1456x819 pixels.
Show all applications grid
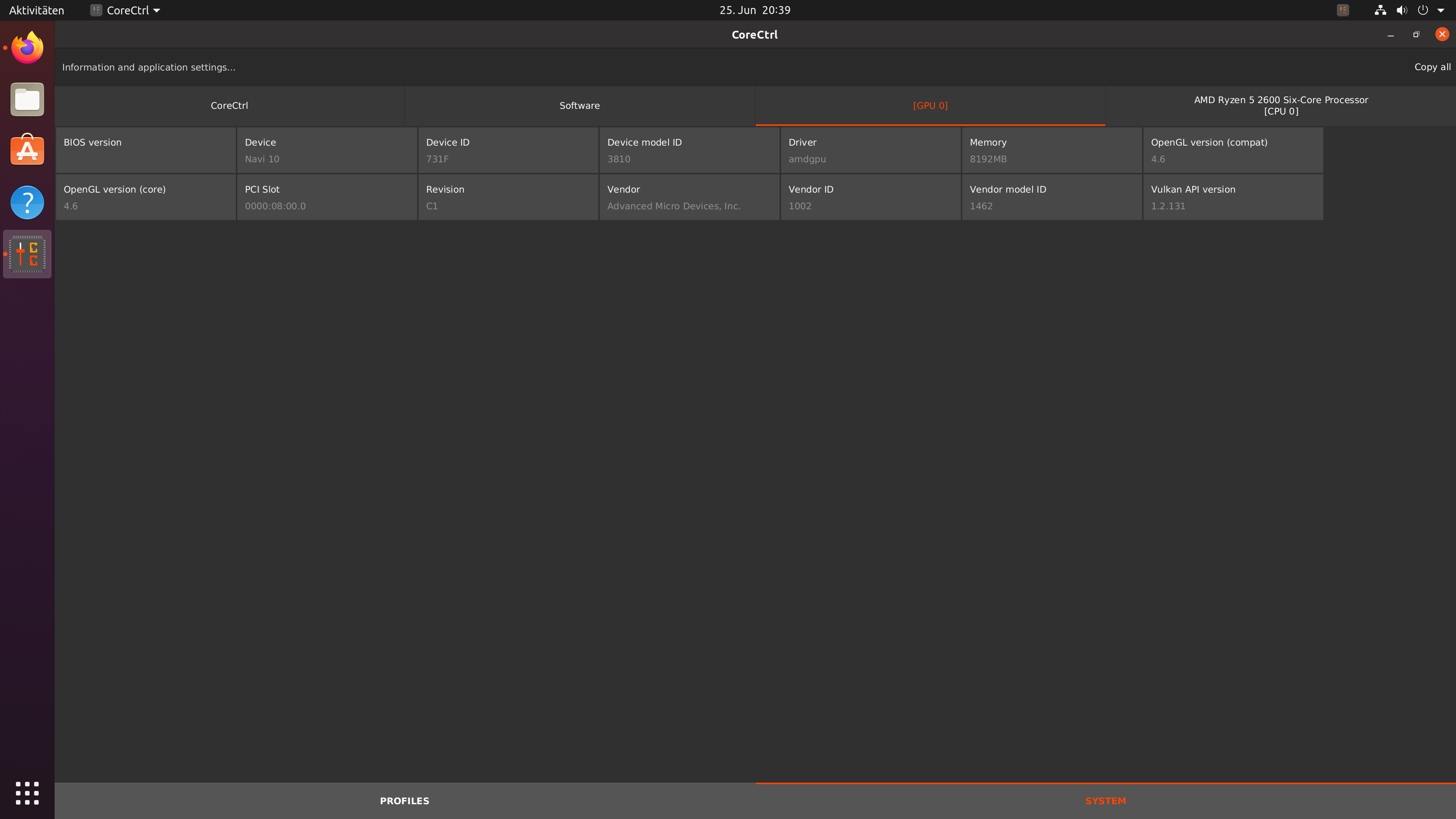point(27,793)
